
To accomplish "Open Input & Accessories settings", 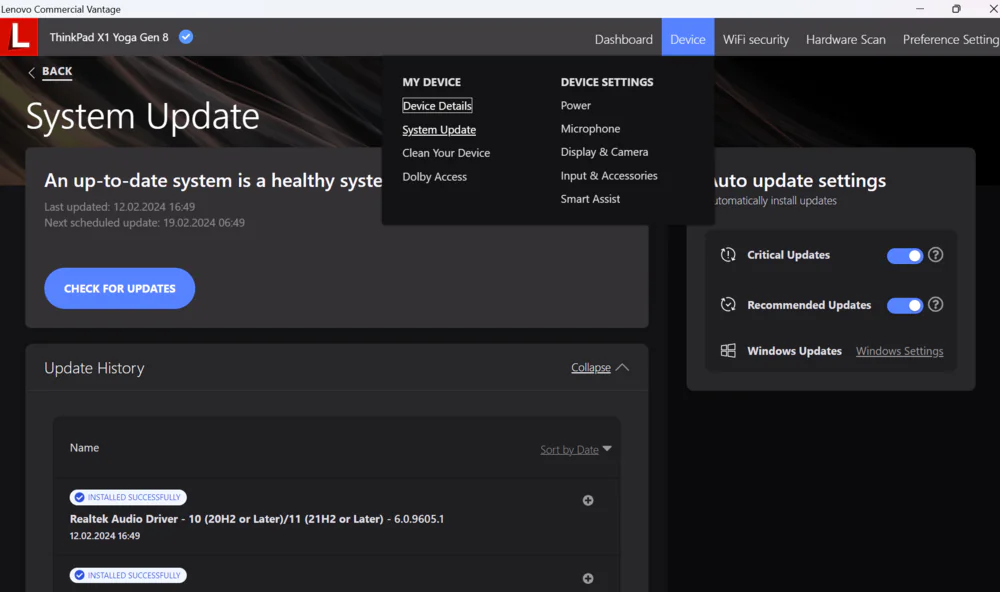I will click(608, 175).
